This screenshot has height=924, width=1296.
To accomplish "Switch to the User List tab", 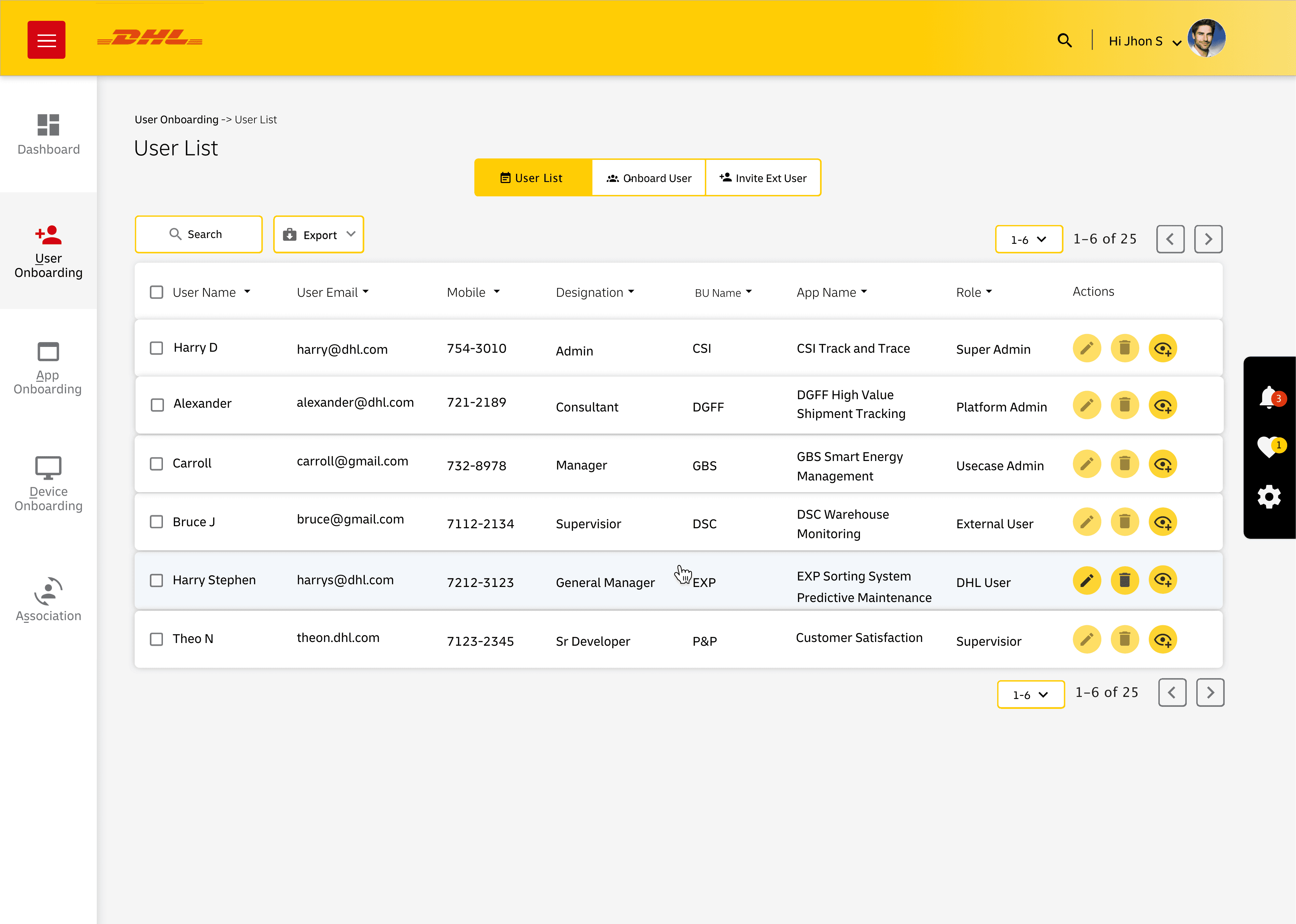I will [x=533, y=178].
